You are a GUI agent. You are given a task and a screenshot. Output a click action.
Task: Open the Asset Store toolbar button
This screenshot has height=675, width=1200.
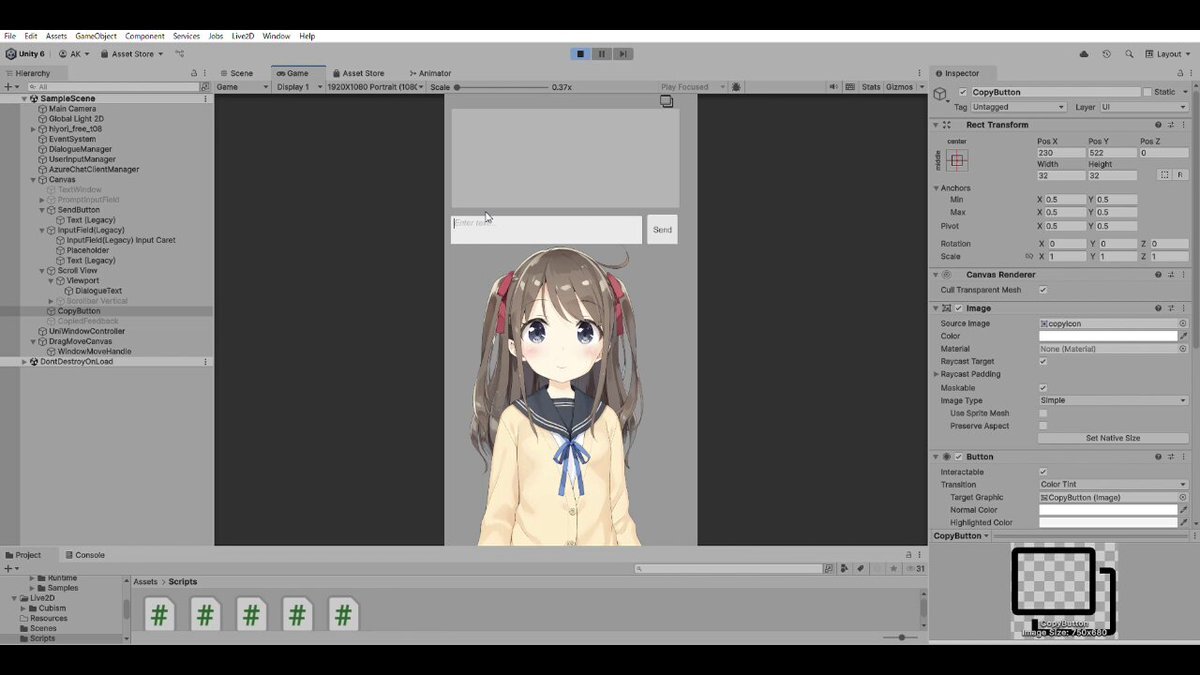pyautogui.click(x=132, y=54)
